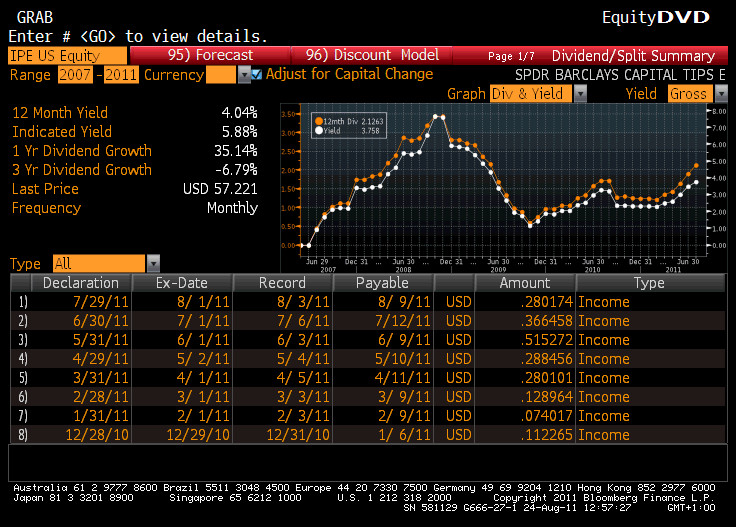Click amount .074017 in the table
This screenshot has height=527, width=736.
click(x=547, y=416)
